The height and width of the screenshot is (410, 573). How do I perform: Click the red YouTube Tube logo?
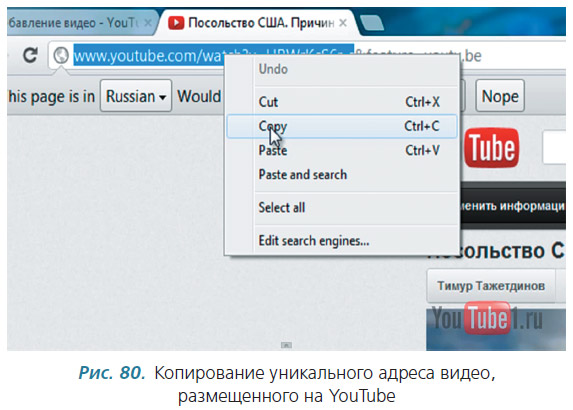tap(492, 148)
